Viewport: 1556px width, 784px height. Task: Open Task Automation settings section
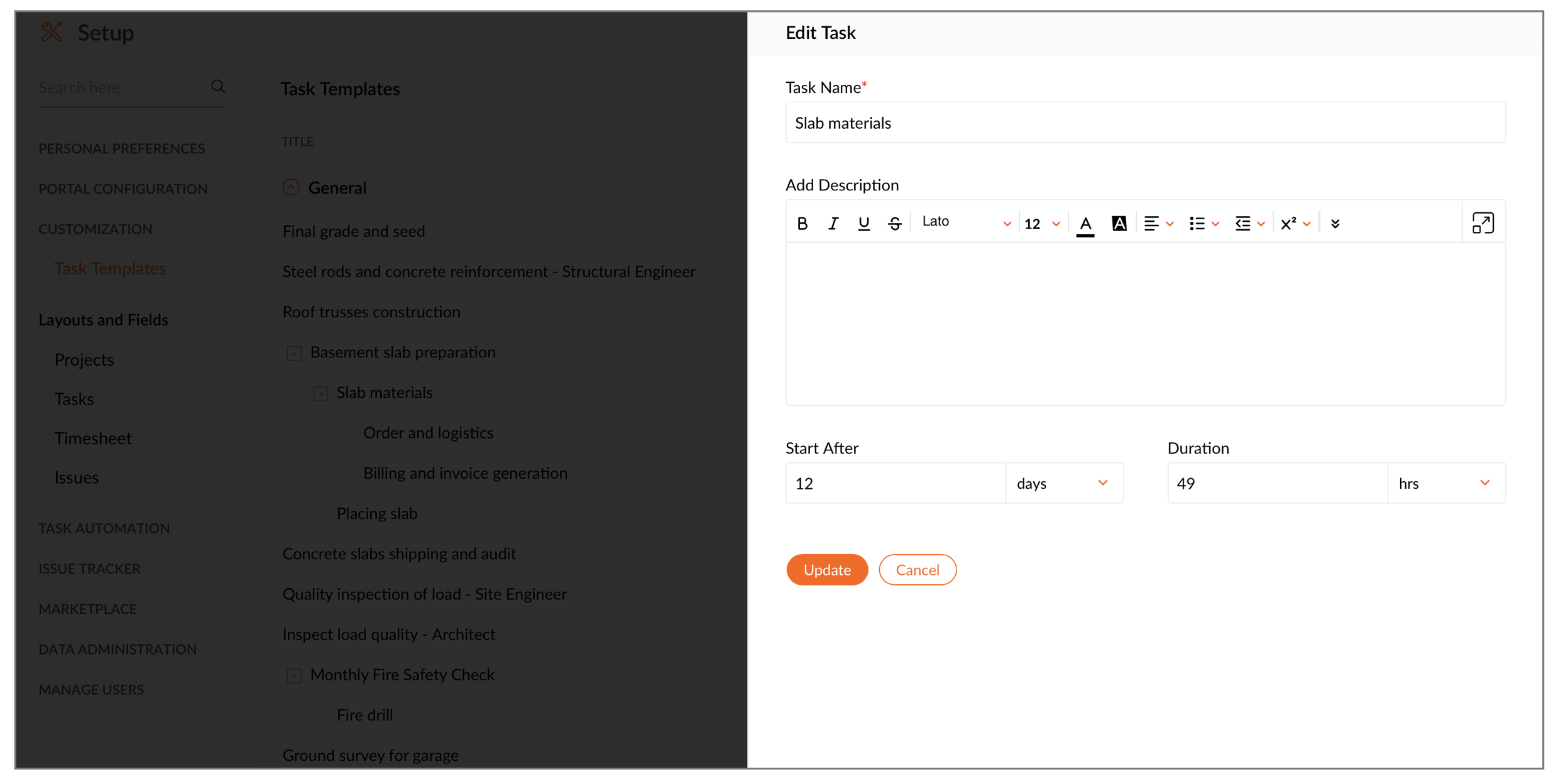coord(104,528)
